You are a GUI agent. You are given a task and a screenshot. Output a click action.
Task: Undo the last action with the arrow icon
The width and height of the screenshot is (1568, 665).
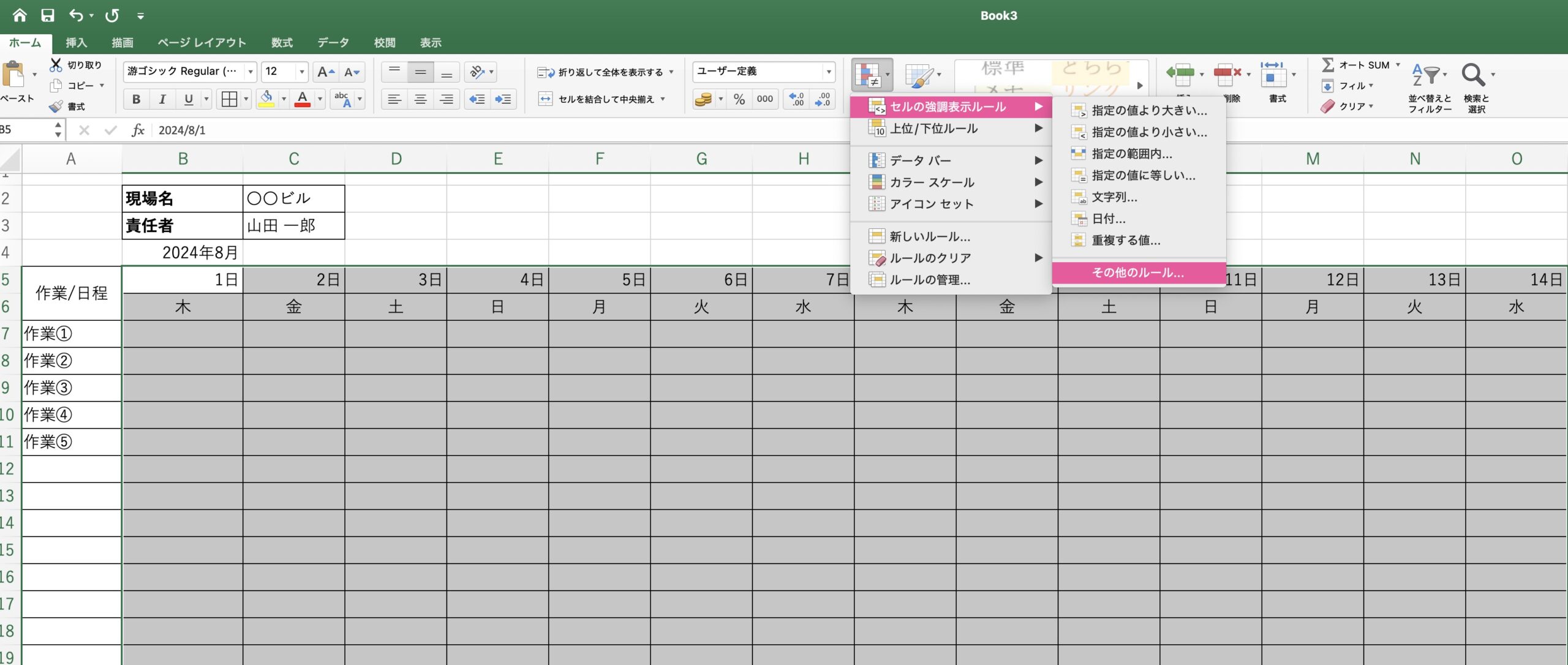76,15
